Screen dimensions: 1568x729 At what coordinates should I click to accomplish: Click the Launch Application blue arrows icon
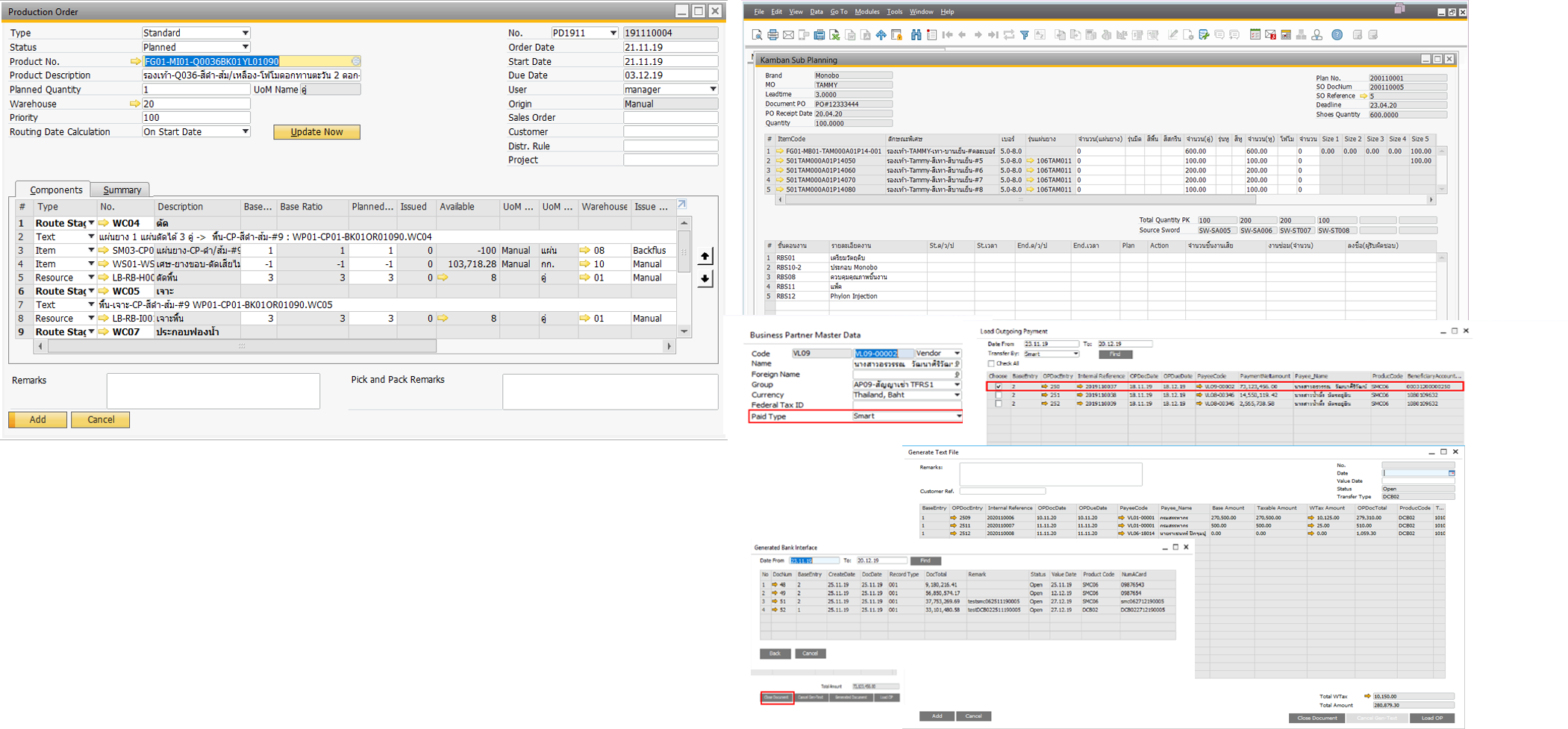tap(881, 35)
